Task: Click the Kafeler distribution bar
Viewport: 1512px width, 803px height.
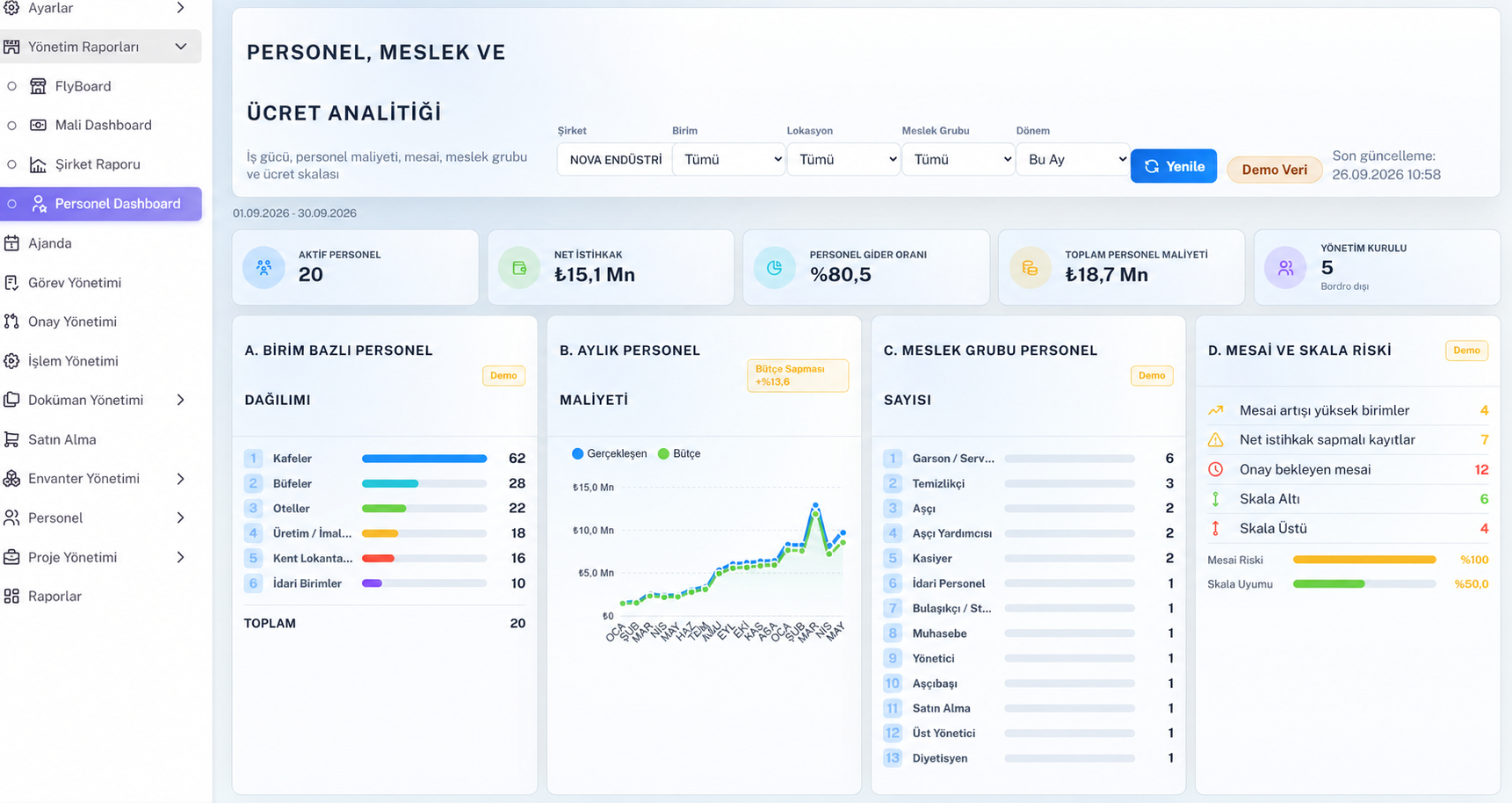Action: coord(424,459)
